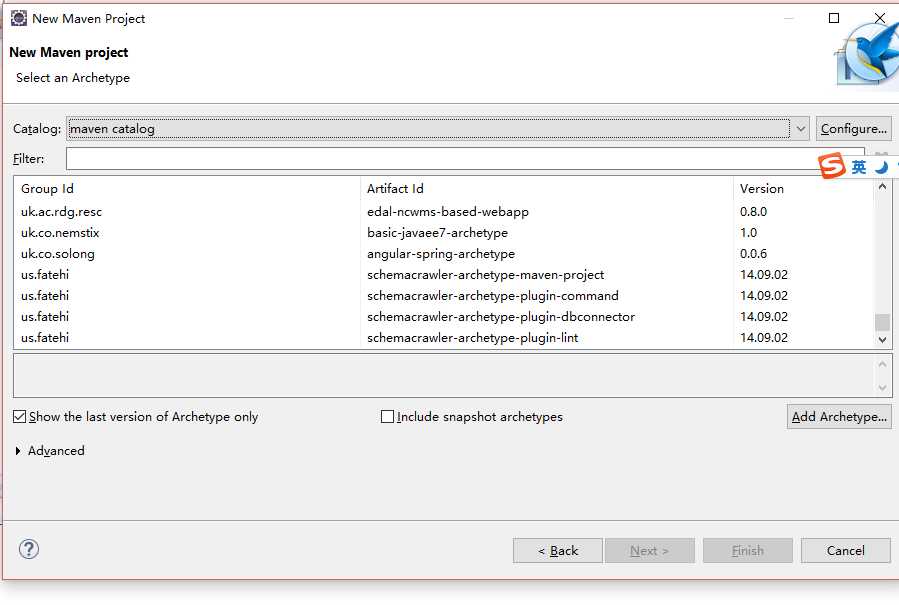Image resolution: width=899 pixels, height=605 pixels.
Task: Select schemacrawler-archetype-maven-project artifact
Action: [486, 275]
